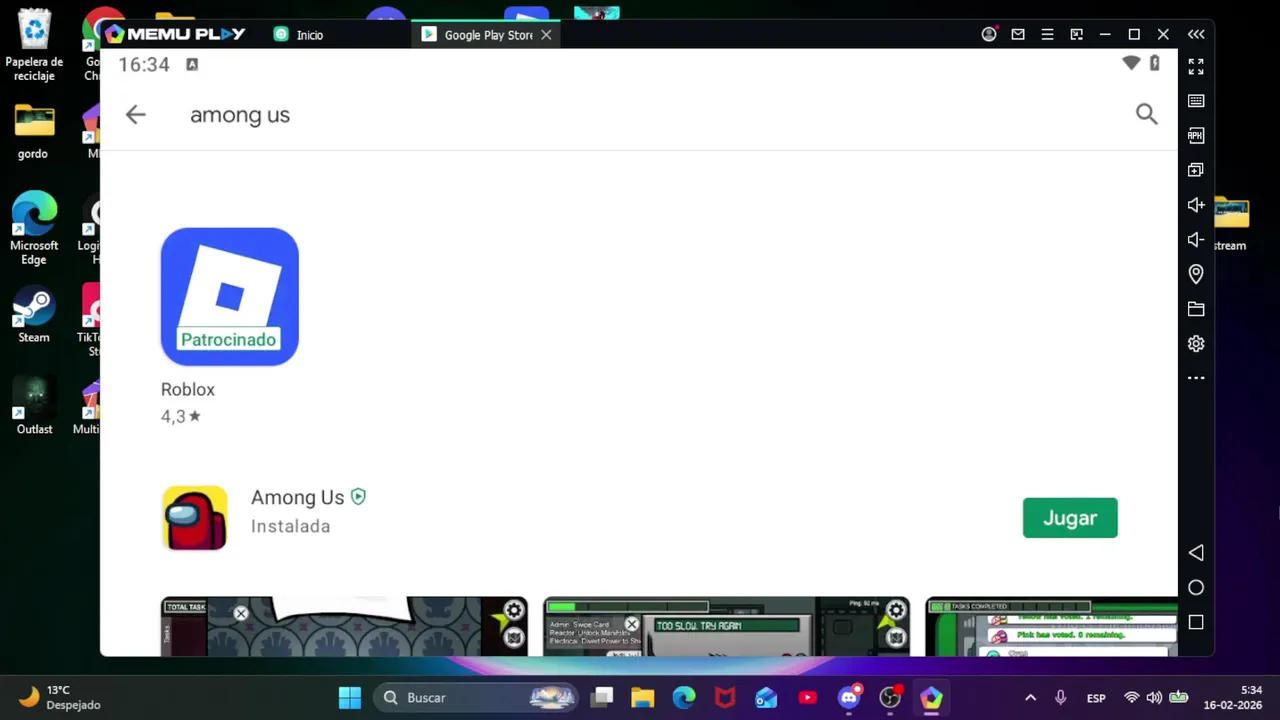Open the MEmu mail messages icon
Viewport: 1280px width, 720px height.
coord(1018,34)
